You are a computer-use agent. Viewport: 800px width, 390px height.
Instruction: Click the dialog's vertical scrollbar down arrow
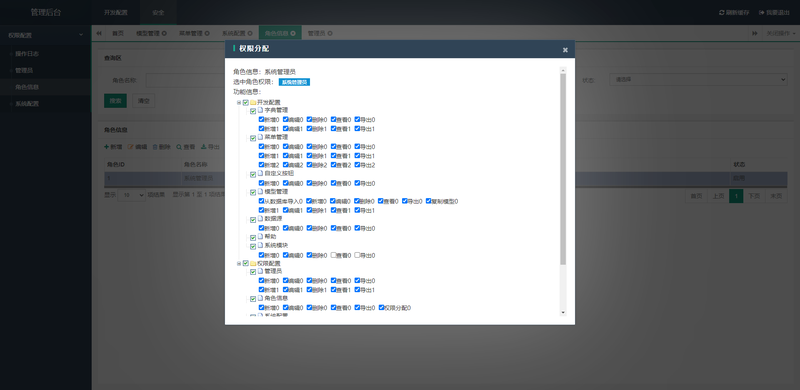563,312
